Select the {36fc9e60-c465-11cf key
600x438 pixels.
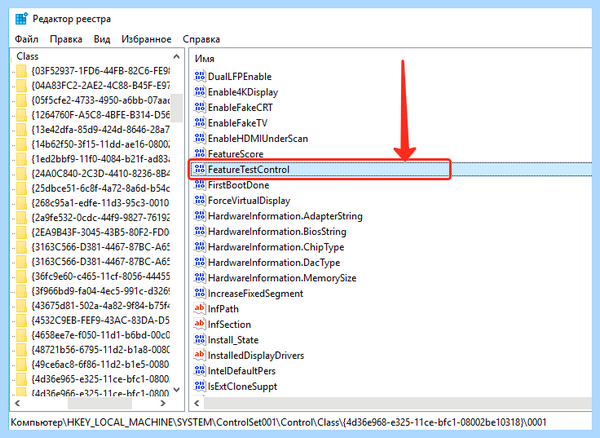click(x=101, y=276)
